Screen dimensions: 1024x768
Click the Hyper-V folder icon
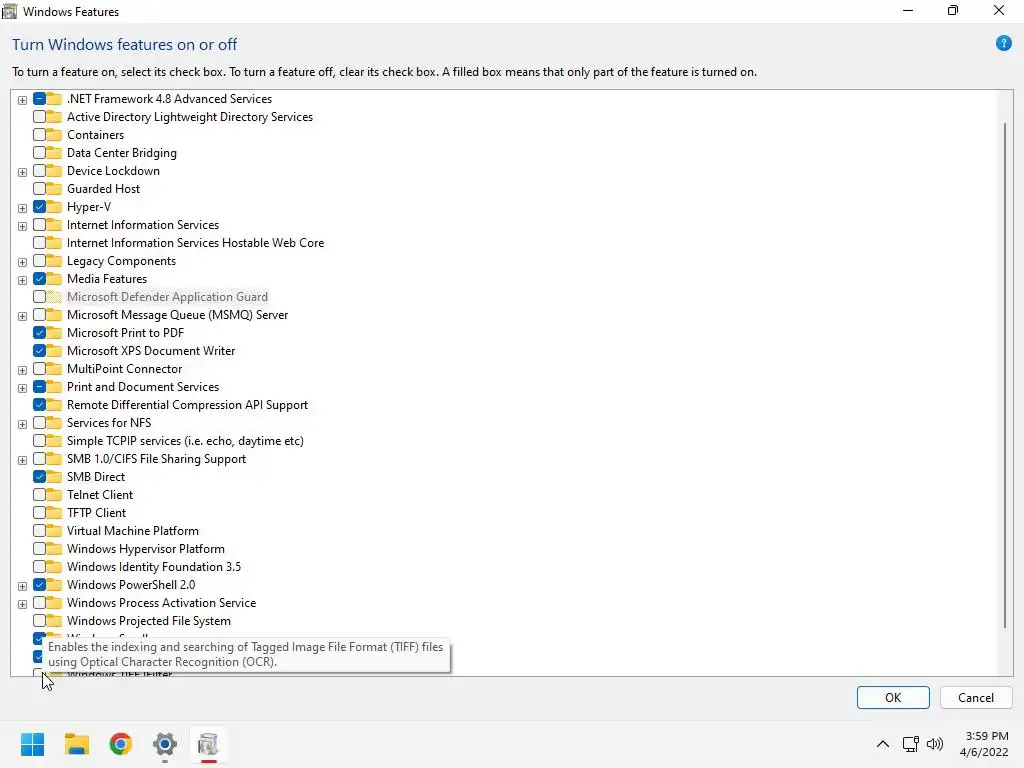(54, 207)
